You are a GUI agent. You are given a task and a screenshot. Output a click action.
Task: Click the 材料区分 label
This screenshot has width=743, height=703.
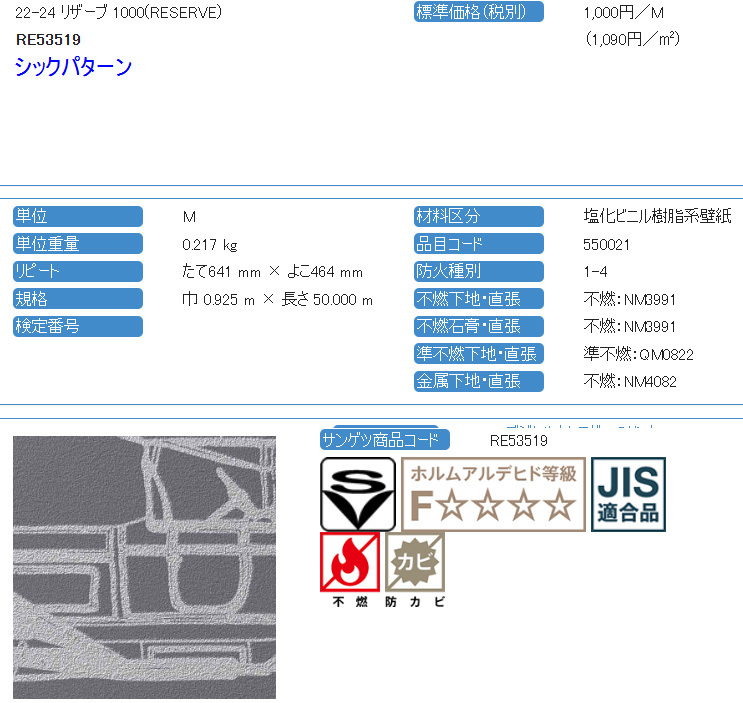479,216
